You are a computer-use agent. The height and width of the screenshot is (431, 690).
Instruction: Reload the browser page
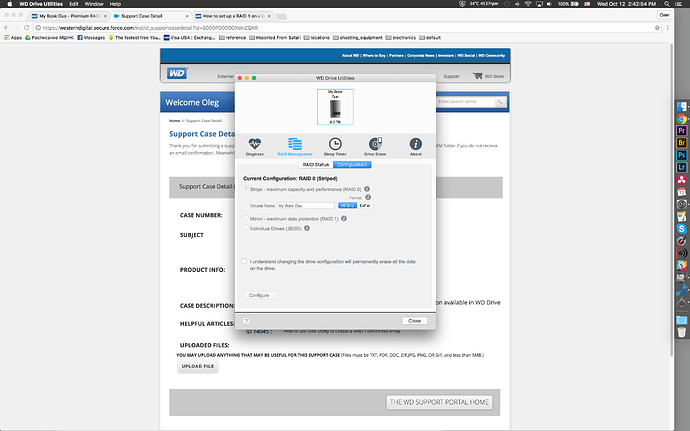(26, 28)
